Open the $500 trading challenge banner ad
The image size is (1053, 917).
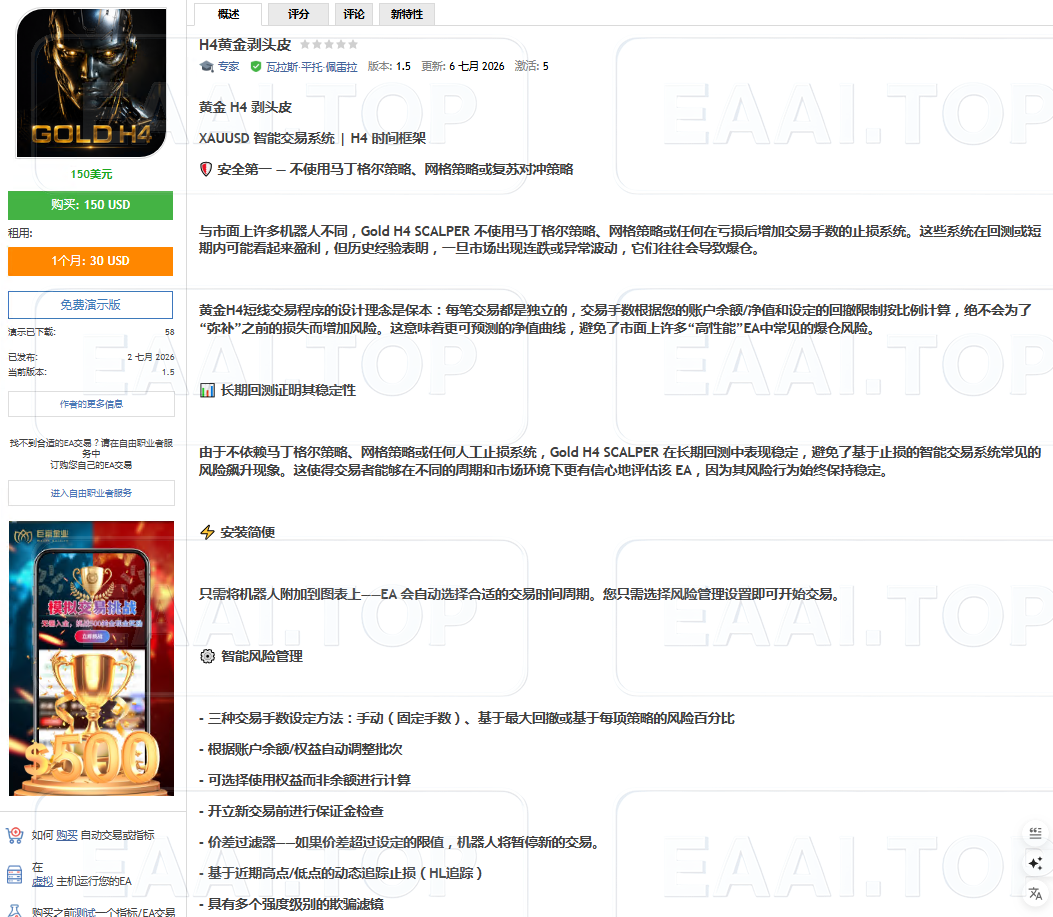click(x=91, y=658)
